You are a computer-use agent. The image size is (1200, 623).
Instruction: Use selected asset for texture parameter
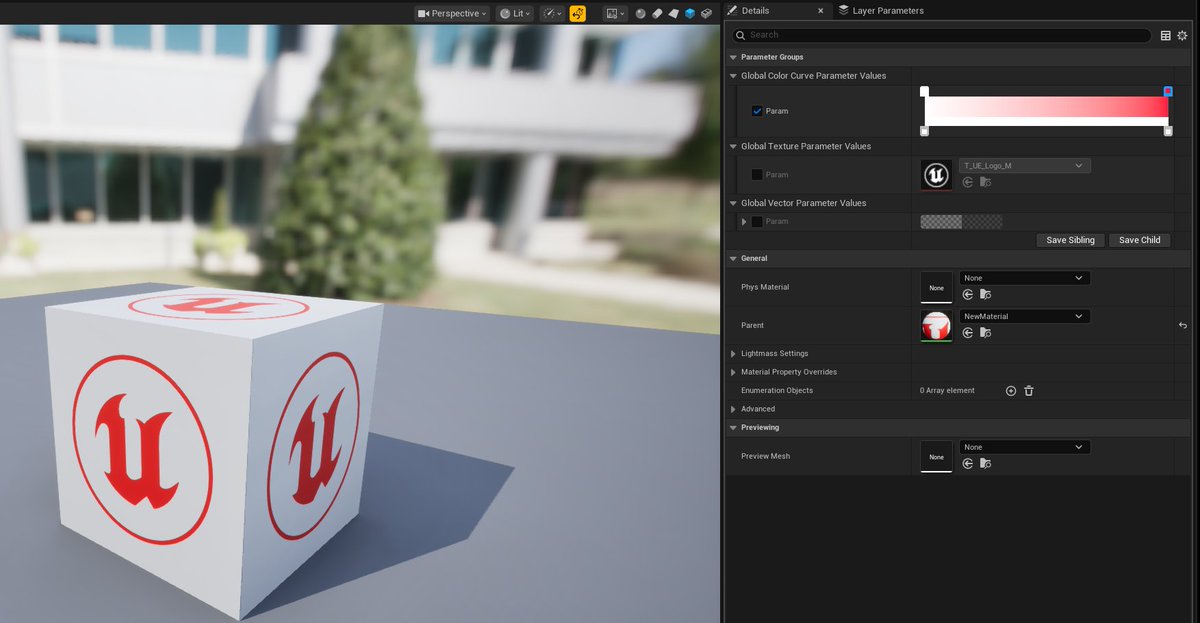pyautogui.click(x=968, y=182)
